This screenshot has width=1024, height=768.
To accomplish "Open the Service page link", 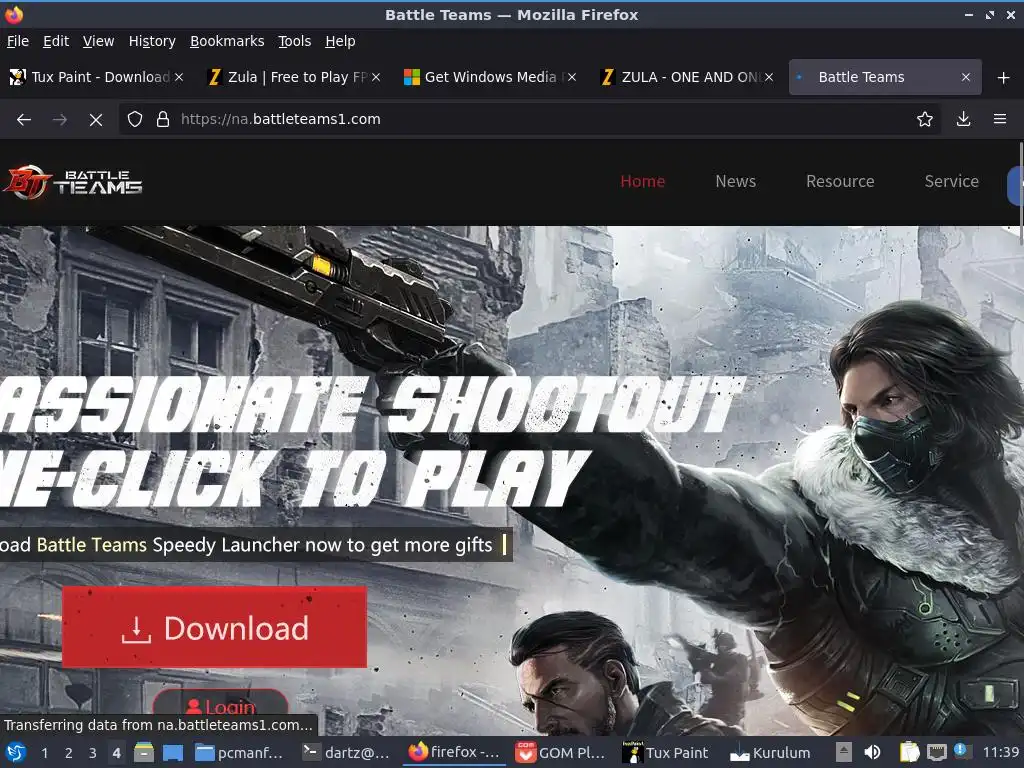I will 952,182.
